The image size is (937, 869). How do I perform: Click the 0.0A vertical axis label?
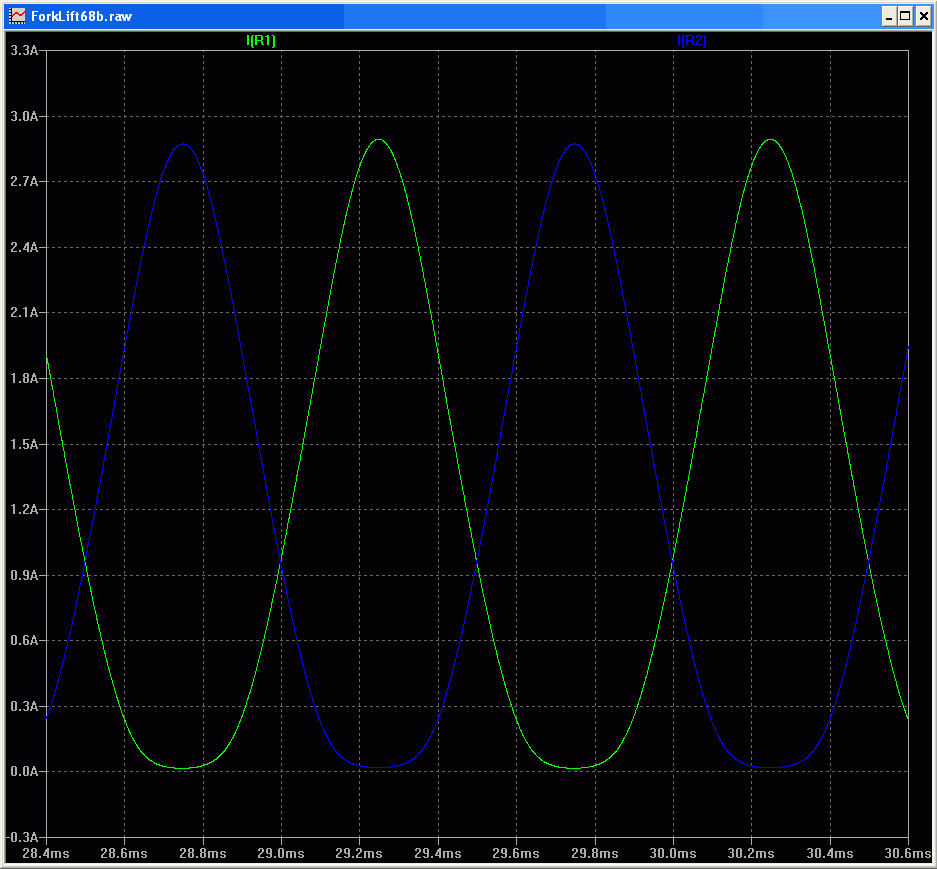click(25, 772)
